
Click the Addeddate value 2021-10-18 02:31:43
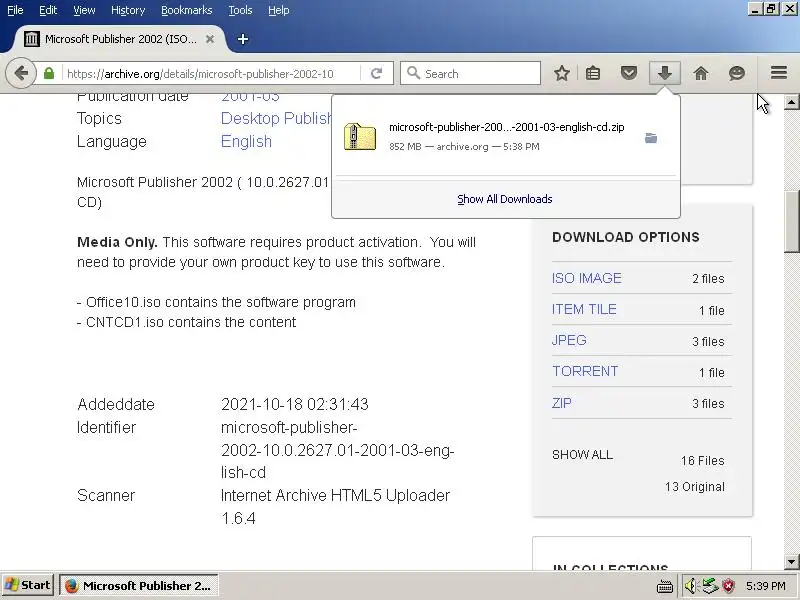[294, 404]
